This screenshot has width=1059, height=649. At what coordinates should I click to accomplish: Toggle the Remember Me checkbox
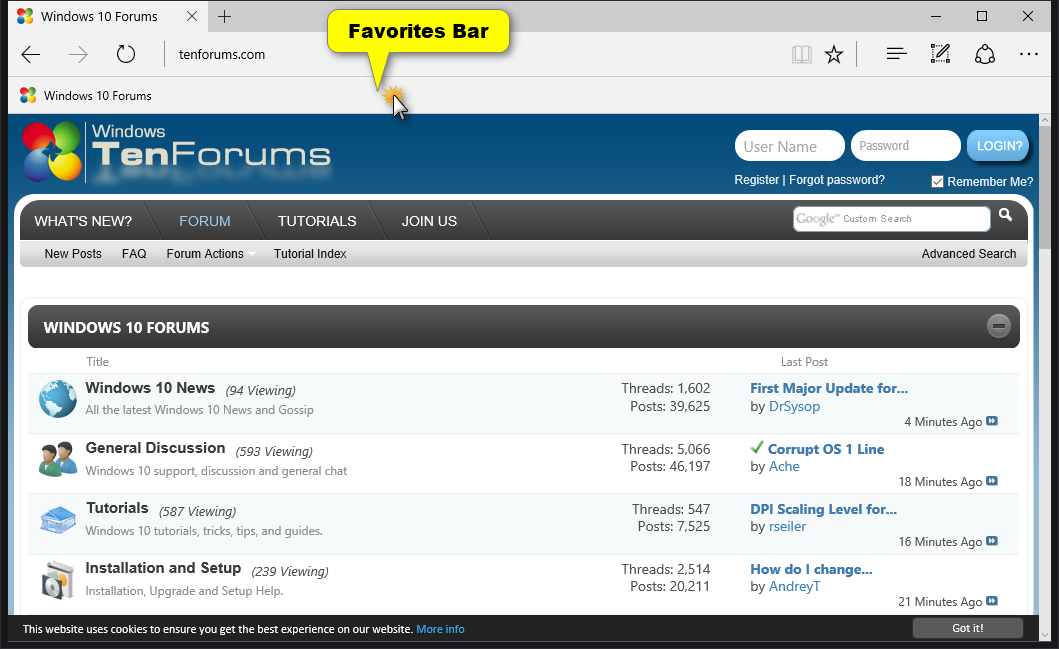pyautogui.click(x=937, y=182)
